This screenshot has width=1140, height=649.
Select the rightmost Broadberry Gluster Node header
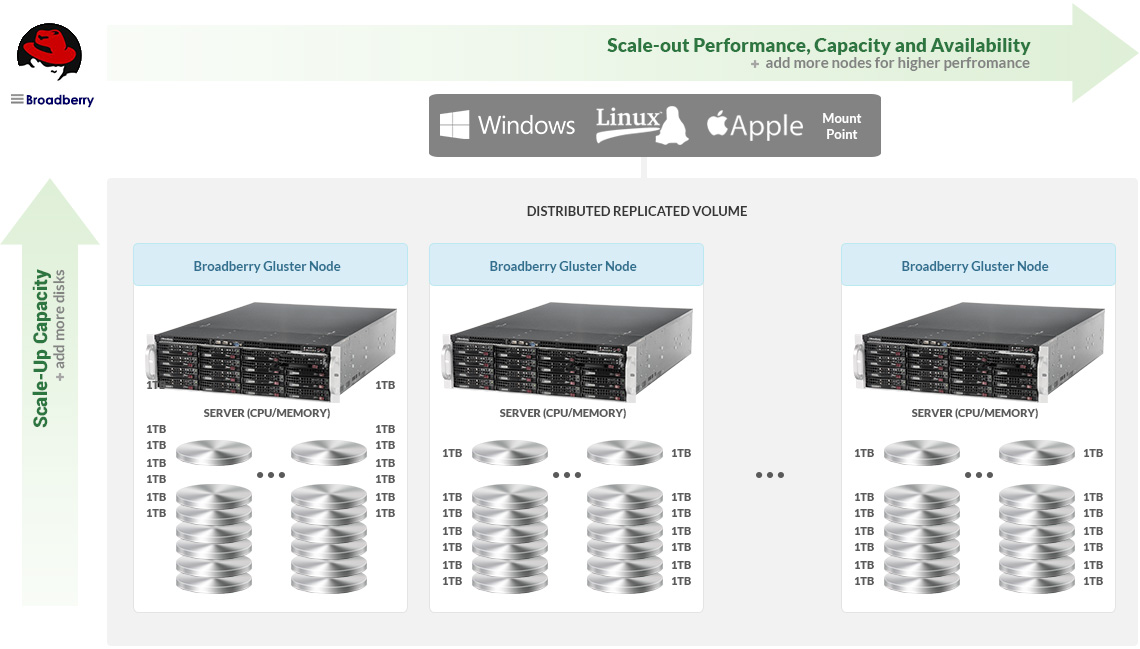[x=977, y=266]
